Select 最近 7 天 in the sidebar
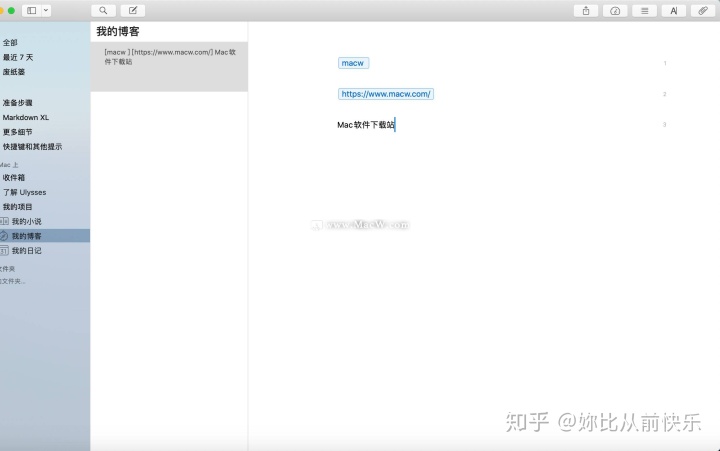The image size is (720, 451). click(18, 57)
